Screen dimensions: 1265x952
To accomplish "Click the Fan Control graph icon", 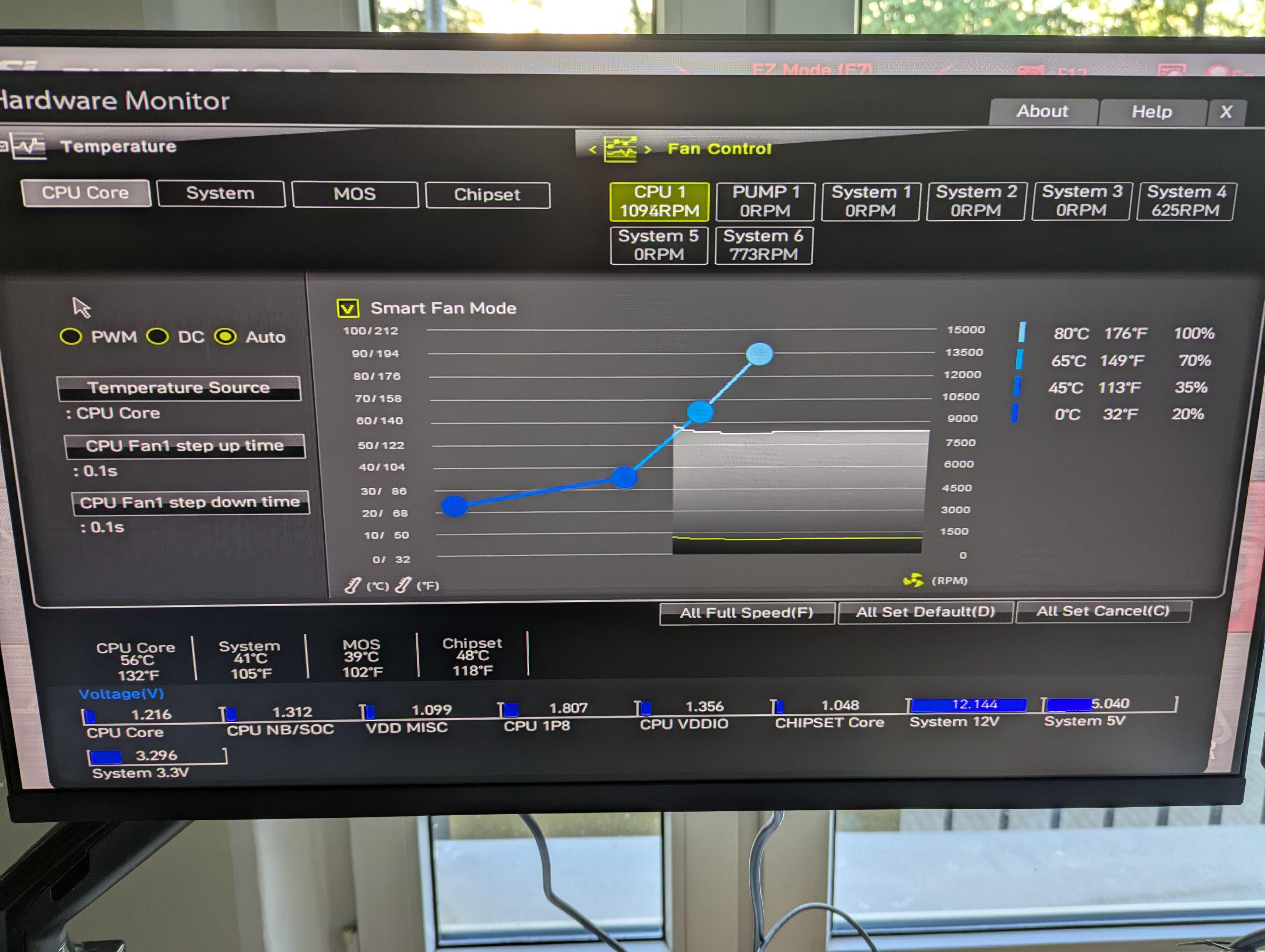I will pos(620,149).
